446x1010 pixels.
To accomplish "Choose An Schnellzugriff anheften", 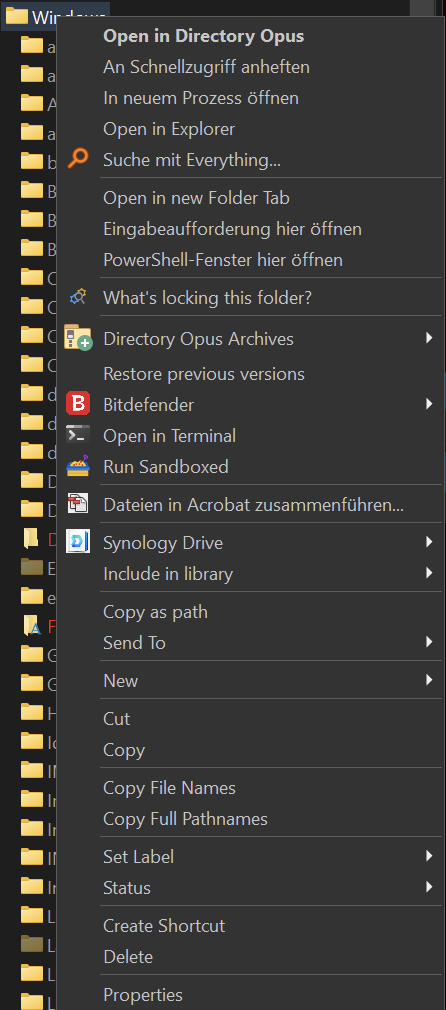I will click(206, 67).
